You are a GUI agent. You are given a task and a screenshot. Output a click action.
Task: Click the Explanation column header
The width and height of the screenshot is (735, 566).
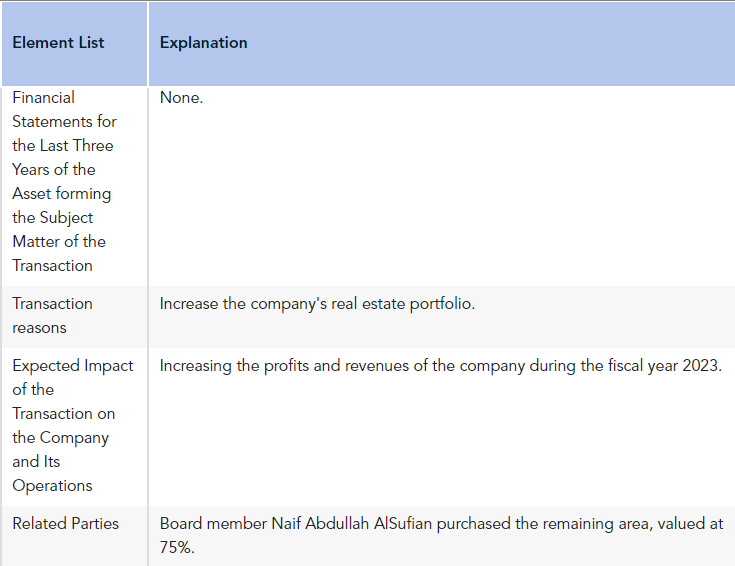(x=203, y=43)
